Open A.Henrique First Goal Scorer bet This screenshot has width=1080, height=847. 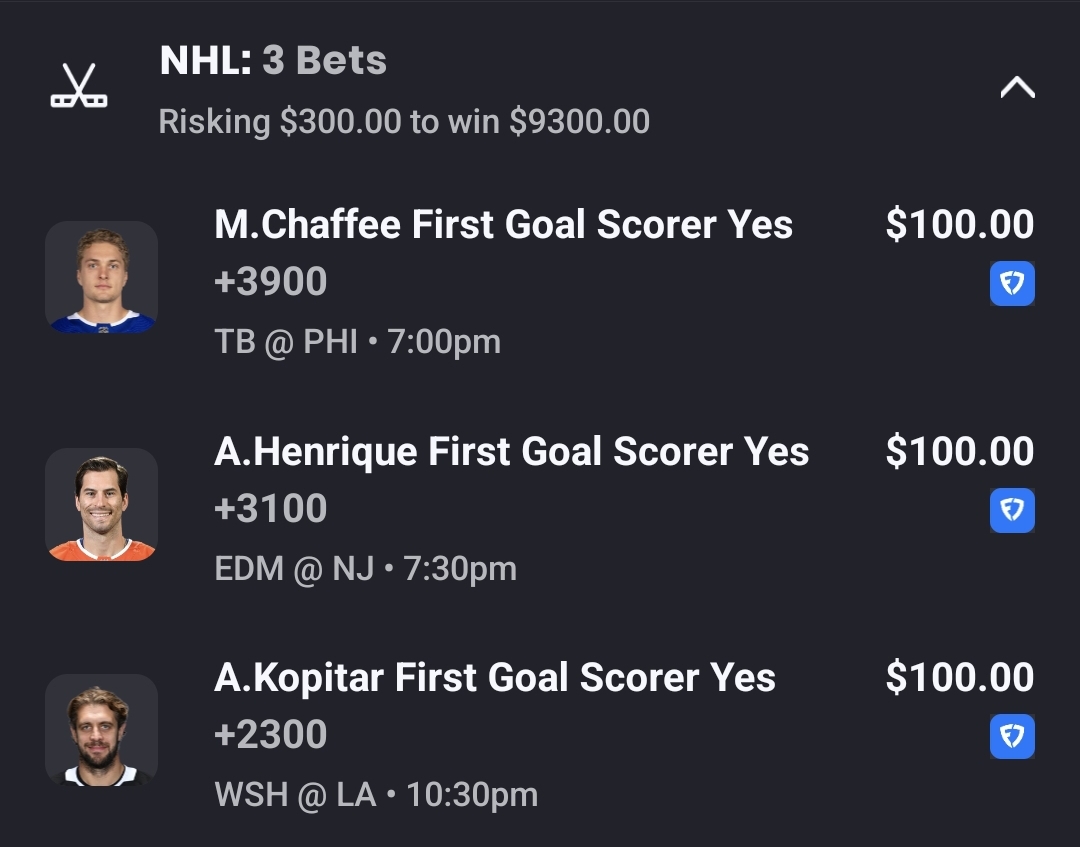coord(511,452)
